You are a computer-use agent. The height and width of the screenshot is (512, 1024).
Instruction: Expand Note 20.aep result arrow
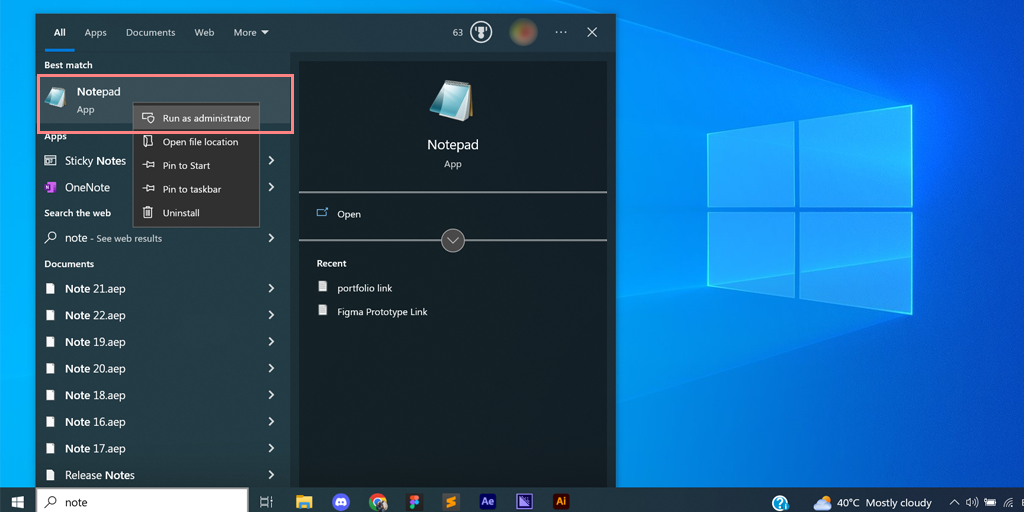pos(272,369)
